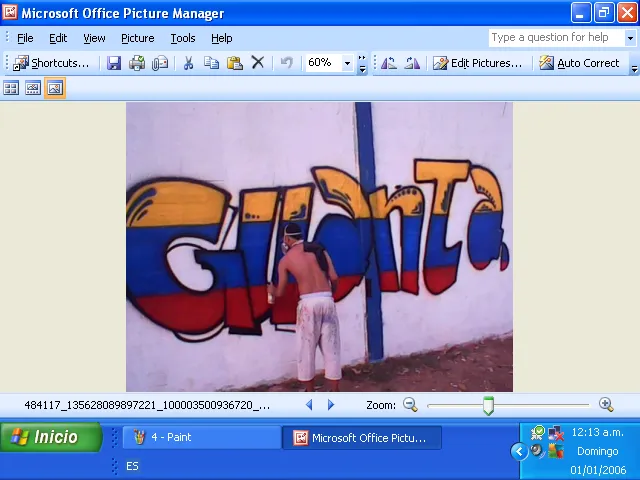Open the Shortcuts pane button
640x480 pixels.
pyautogui.click(x=51, y=63)
